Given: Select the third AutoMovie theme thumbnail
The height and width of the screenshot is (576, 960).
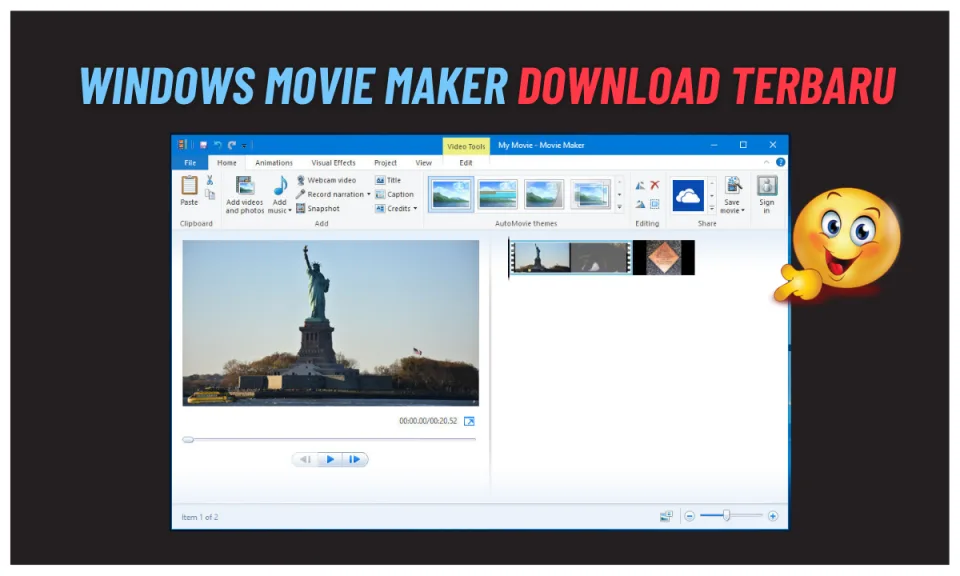Looking at the screenshot, I should coord(544,195).
